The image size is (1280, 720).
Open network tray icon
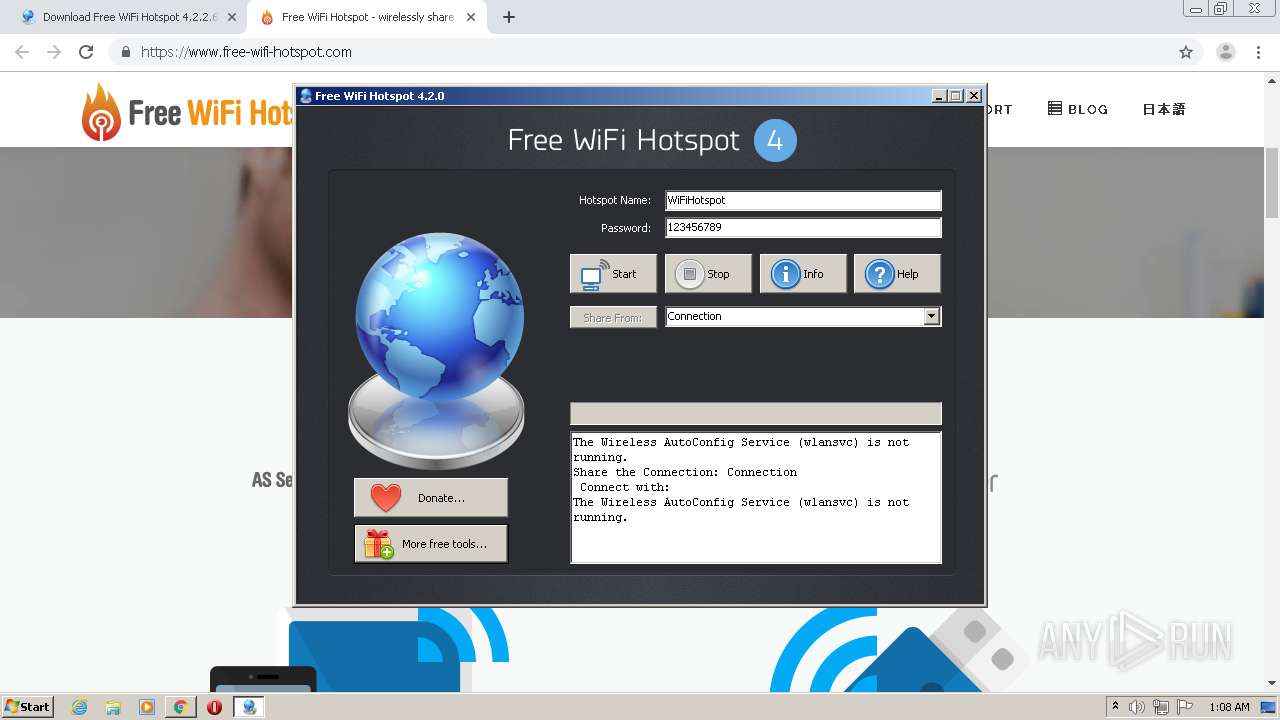[x=1161, y=707]
